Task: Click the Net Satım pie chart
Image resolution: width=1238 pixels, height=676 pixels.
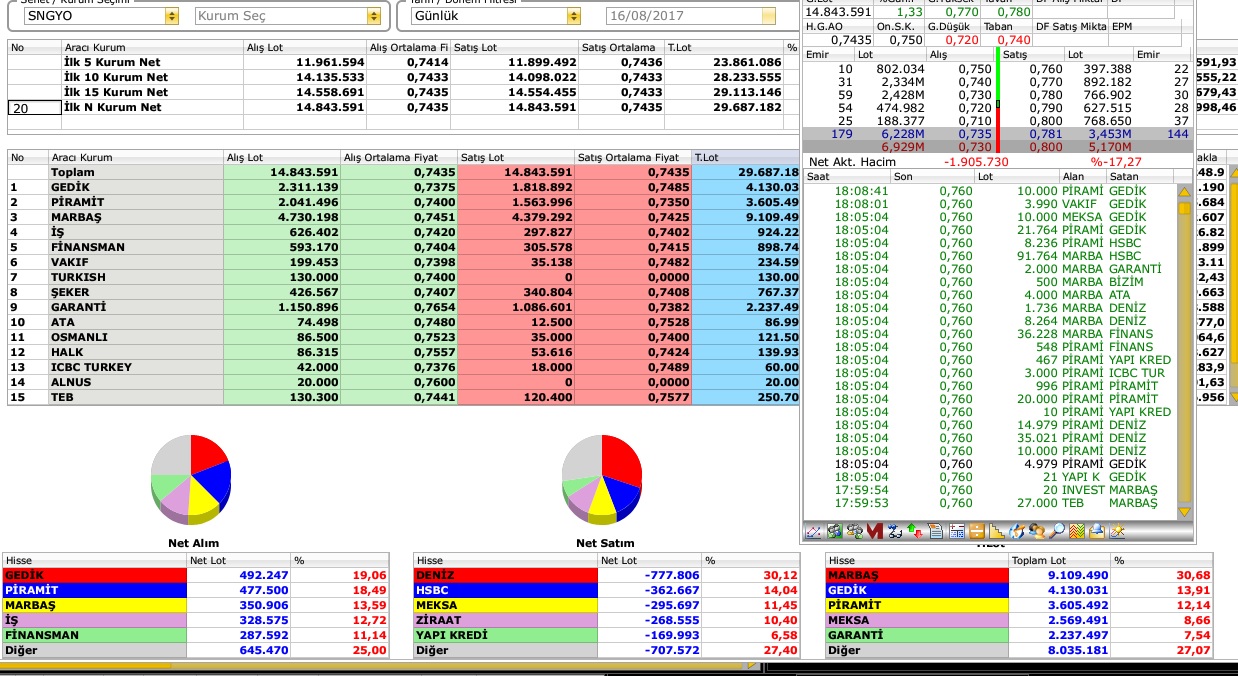Action: click(601, 479)
